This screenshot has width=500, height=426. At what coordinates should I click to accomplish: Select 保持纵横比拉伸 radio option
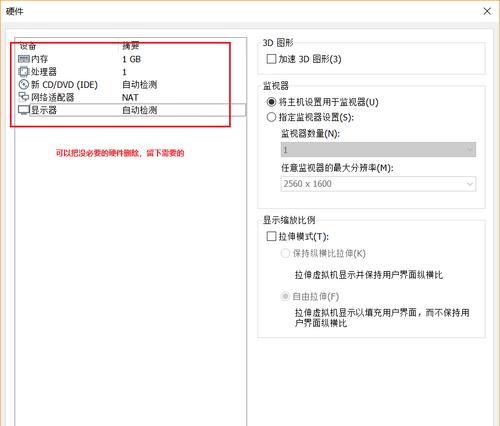coord(285,253)
